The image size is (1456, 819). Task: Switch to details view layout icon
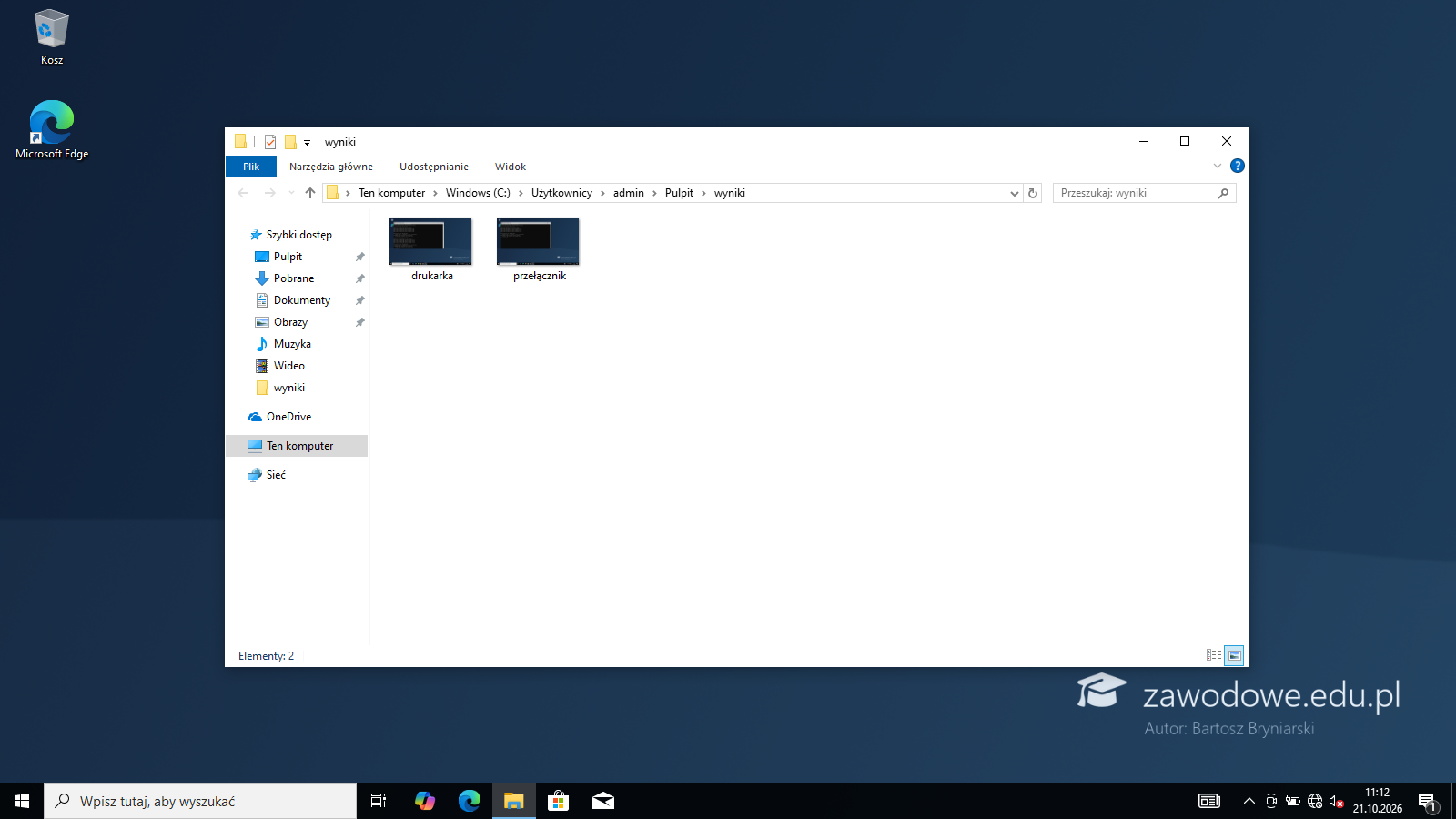point(1214,655)
